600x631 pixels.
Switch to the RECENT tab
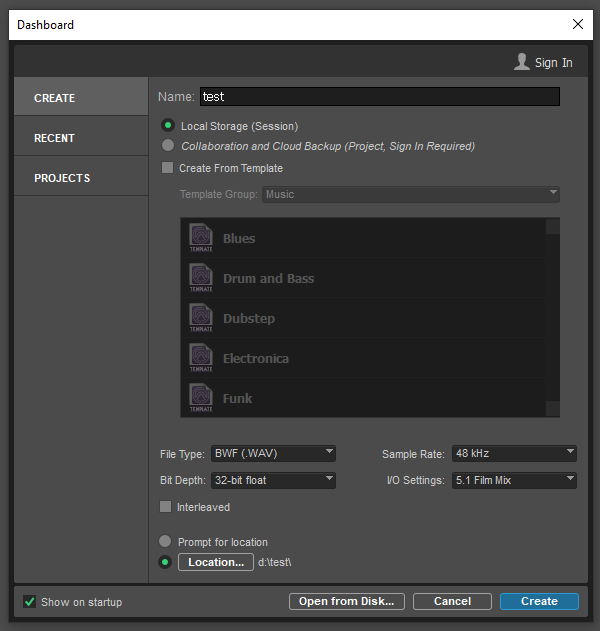point(81,137)
